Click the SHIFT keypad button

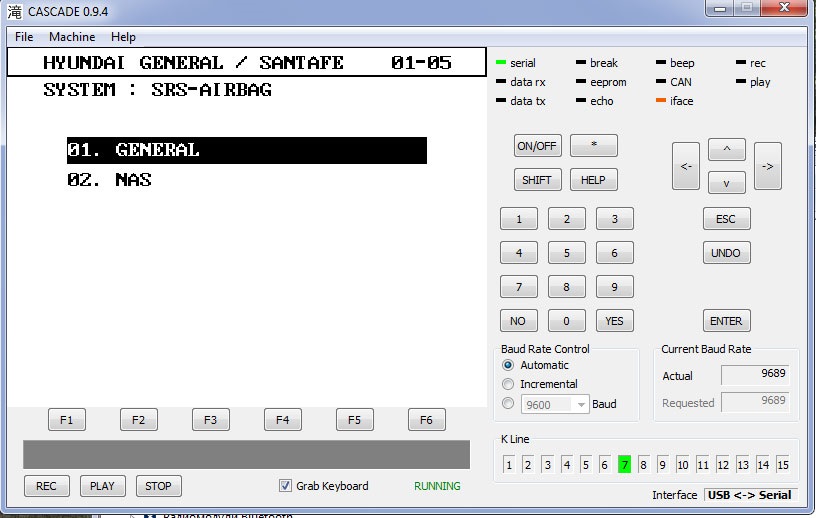pyautogui.click(x=538, y=180)
